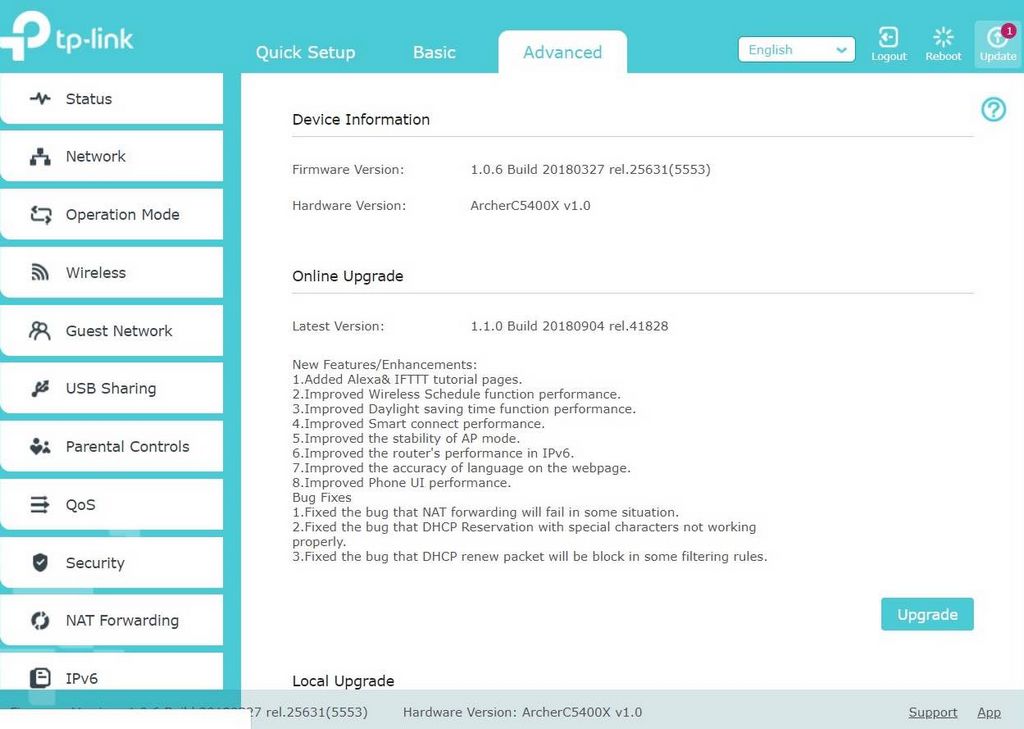Click the Wireless signal icon

pos(40,272)
